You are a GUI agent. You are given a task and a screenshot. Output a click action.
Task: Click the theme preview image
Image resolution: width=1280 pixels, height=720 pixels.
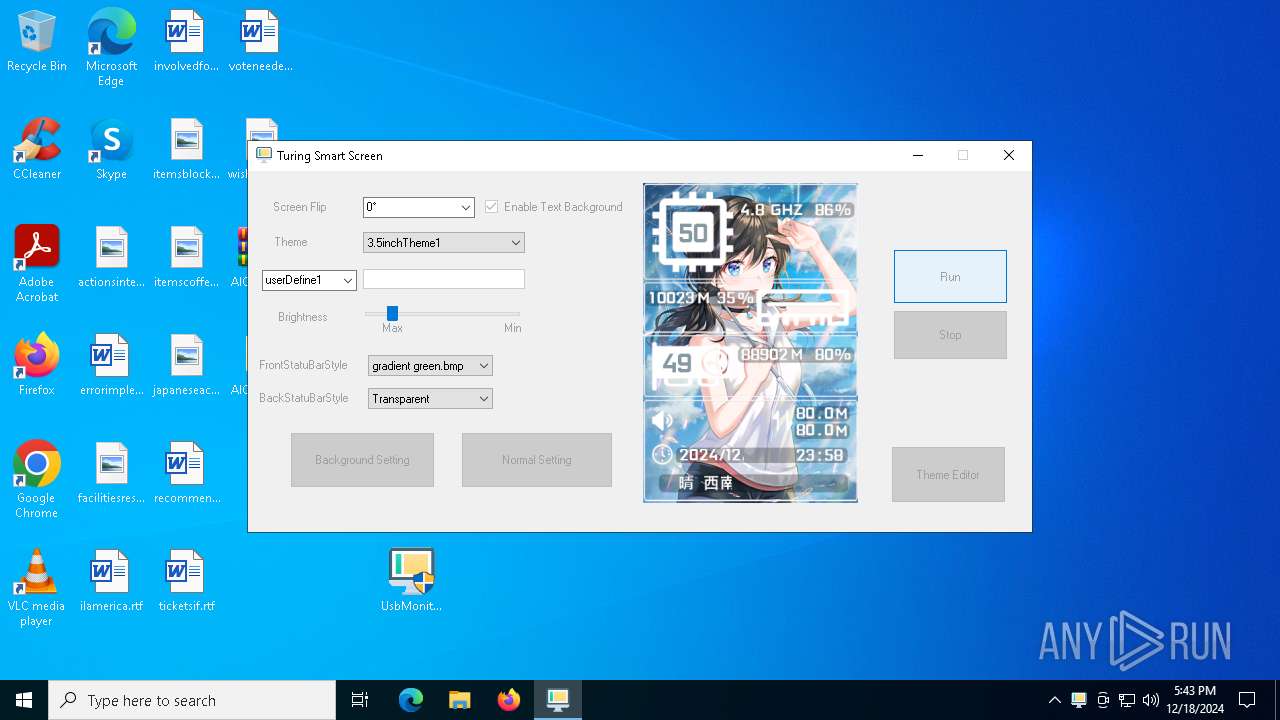[x=750, y=343]
